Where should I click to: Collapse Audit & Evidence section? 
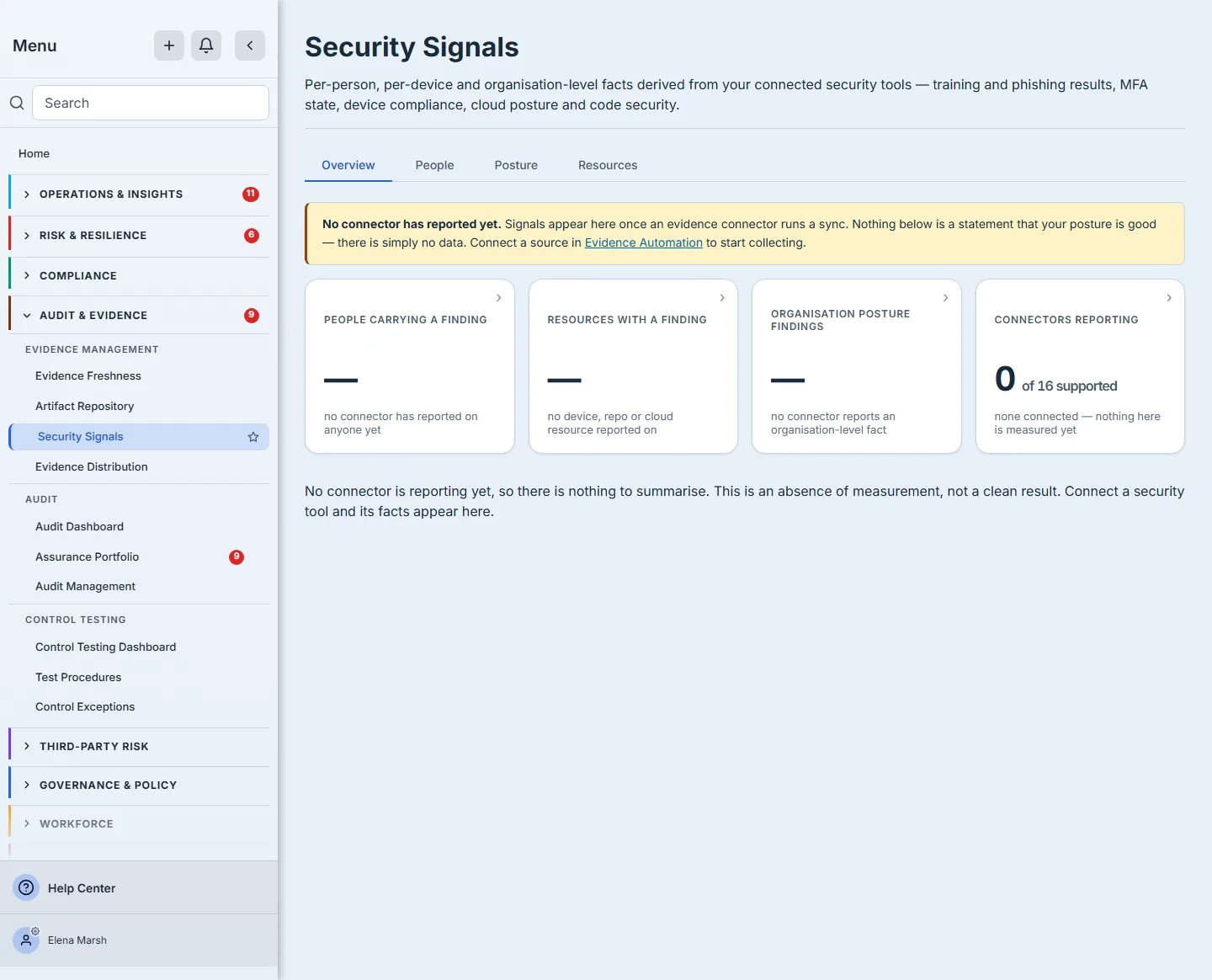[139, 316]
